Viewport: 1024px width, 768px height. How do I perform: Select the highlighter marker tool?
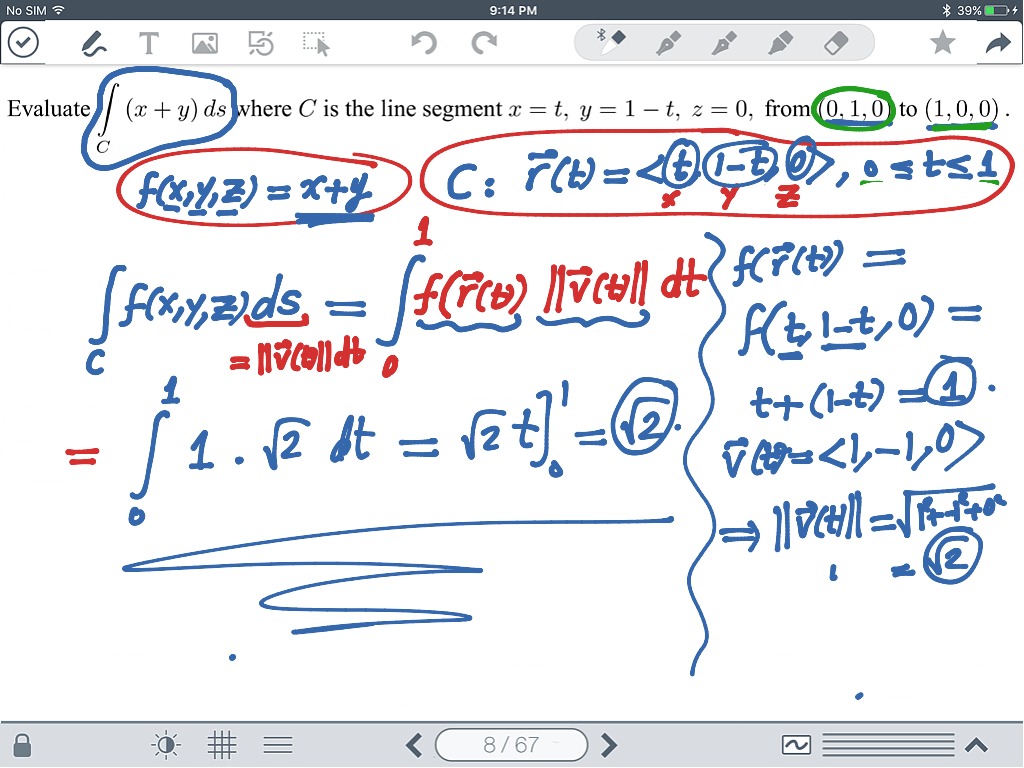[x=781, y=43]
